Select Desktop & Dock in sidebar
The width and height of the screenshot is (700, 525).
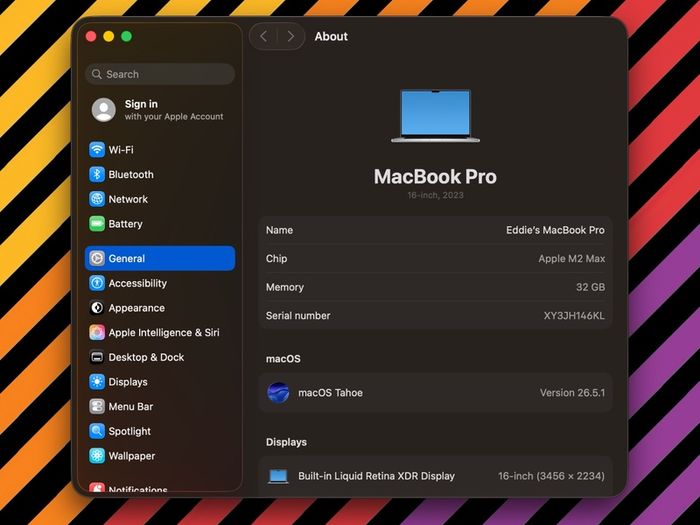(160, 357)
